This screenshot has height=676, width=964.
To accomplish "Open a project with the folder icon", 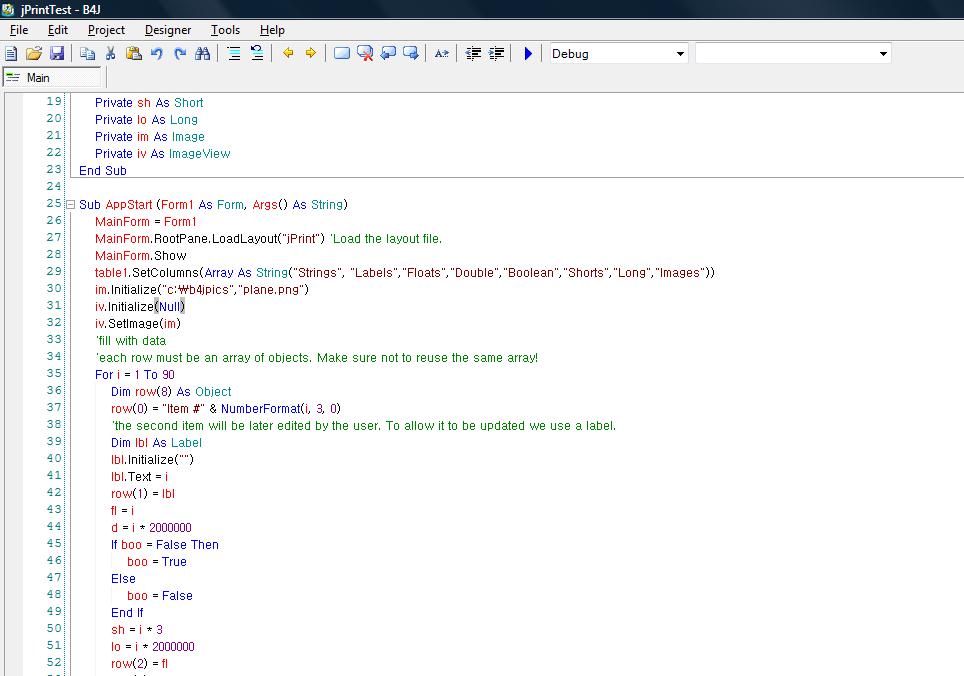I will coord(34,54).
